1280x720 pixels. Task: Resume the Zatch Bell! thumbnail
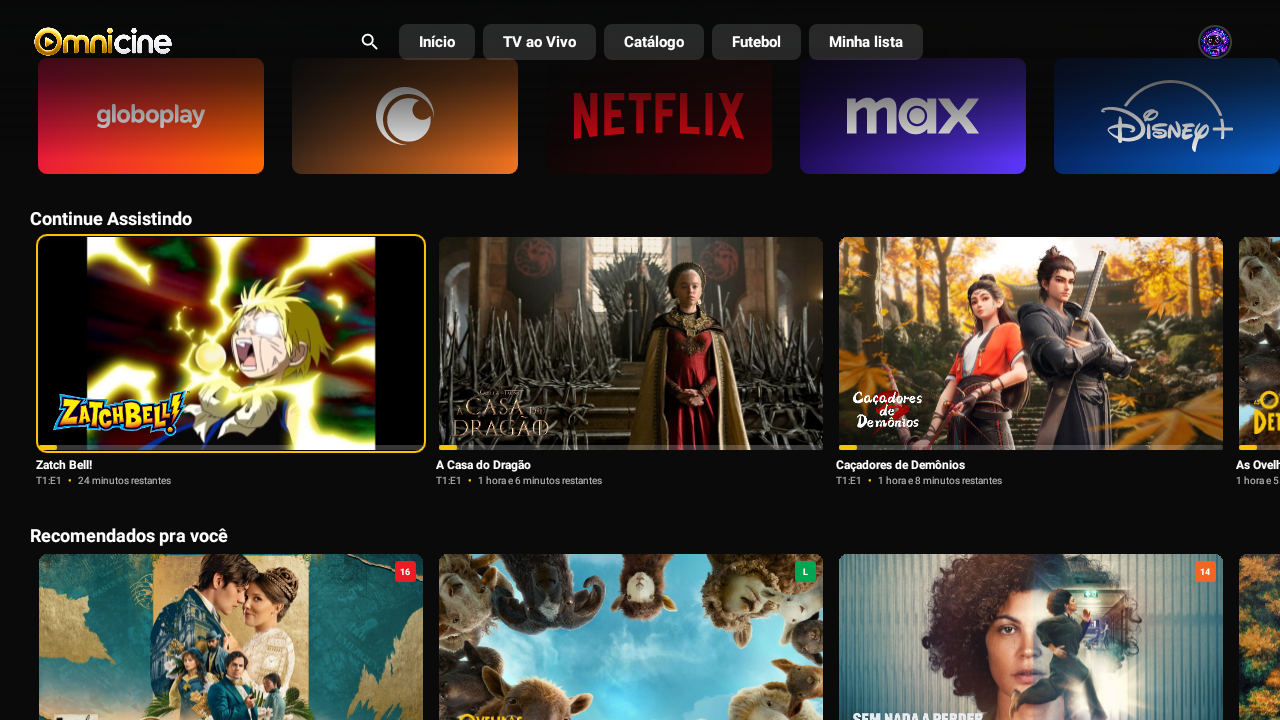(x=231, y=343)
